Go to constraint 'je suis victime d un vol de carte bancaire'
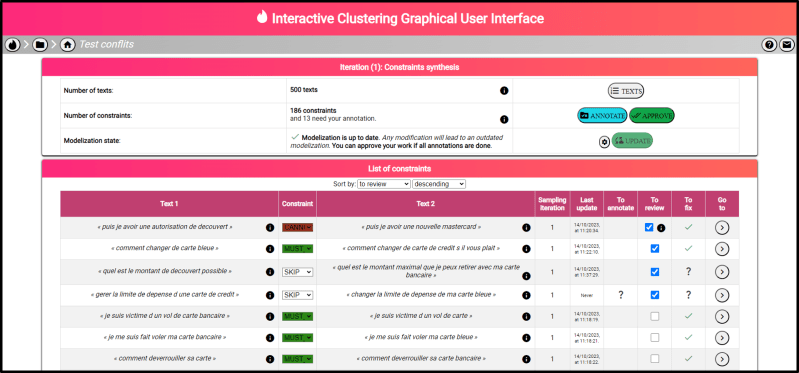This screenshot has width=799, height=373. pos(722,316)
